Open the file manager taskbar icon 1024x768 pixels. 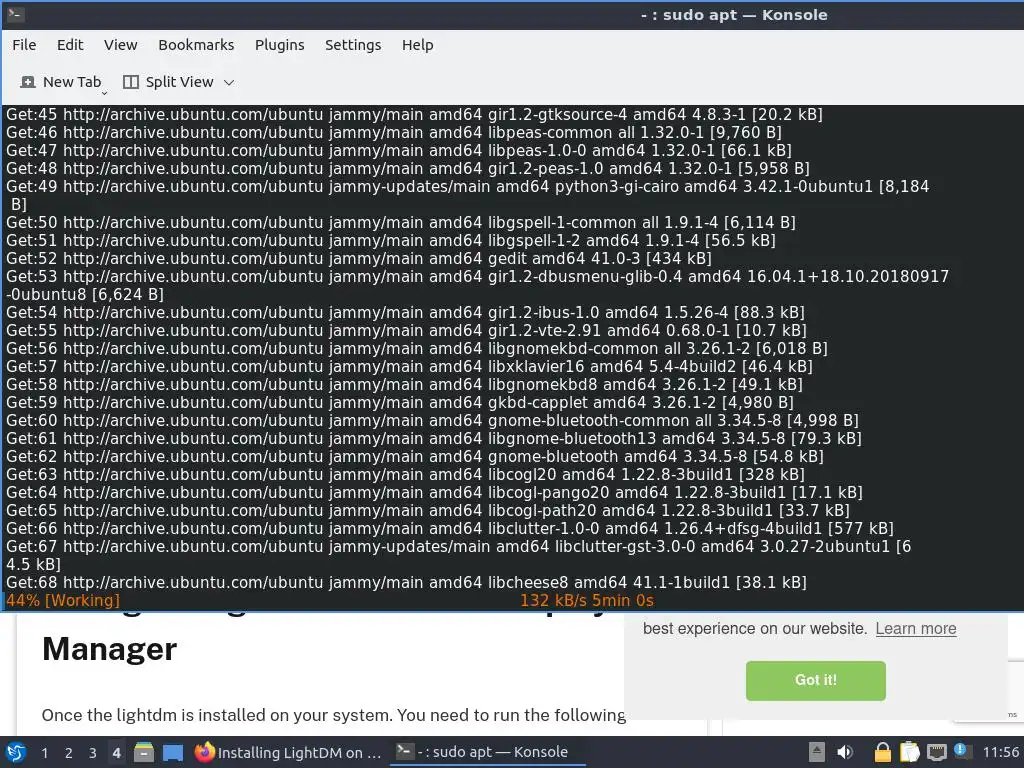coord(144,752)
